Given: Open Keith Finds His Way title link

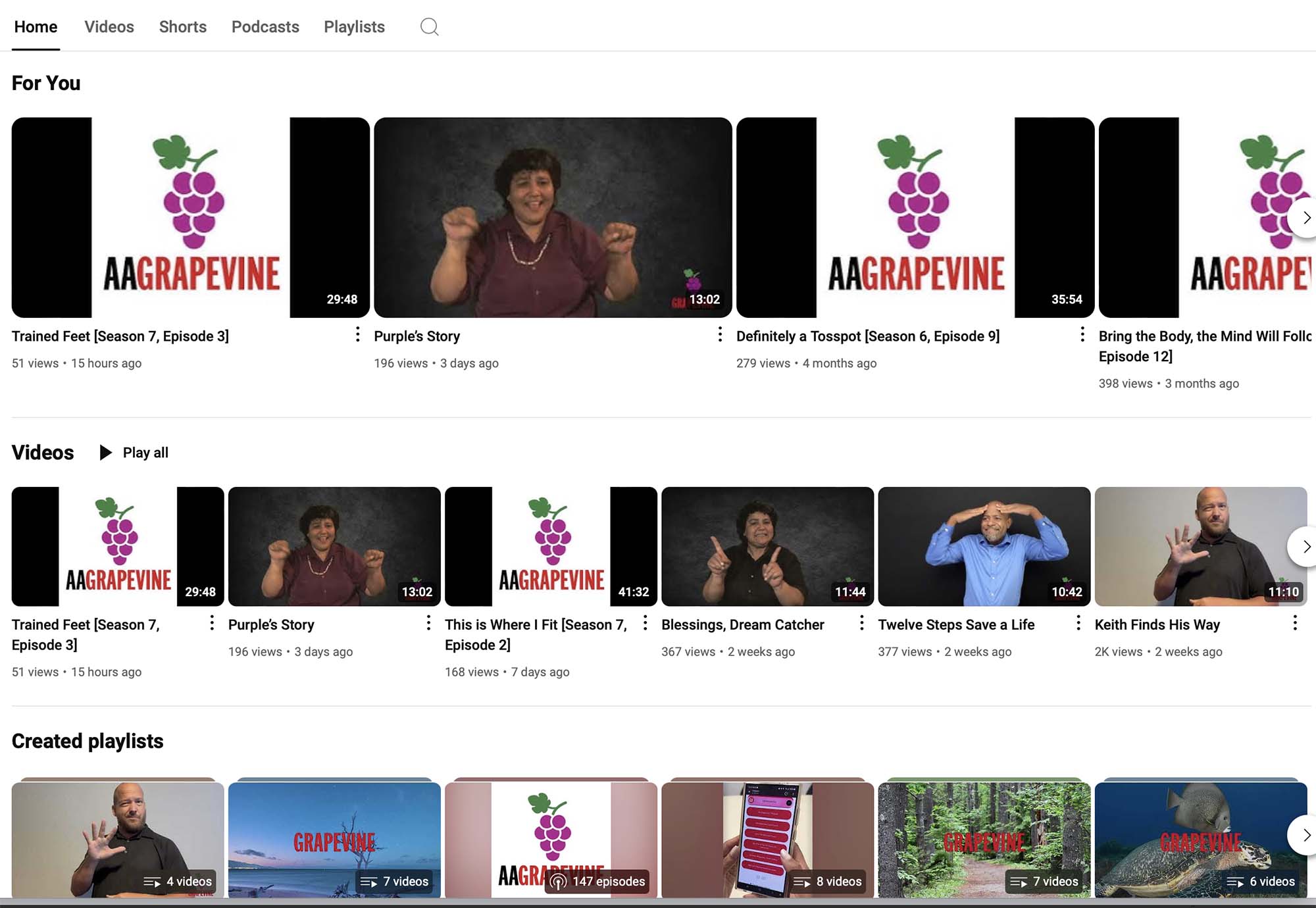Looking at the screenshot, I should [1157, 624].
